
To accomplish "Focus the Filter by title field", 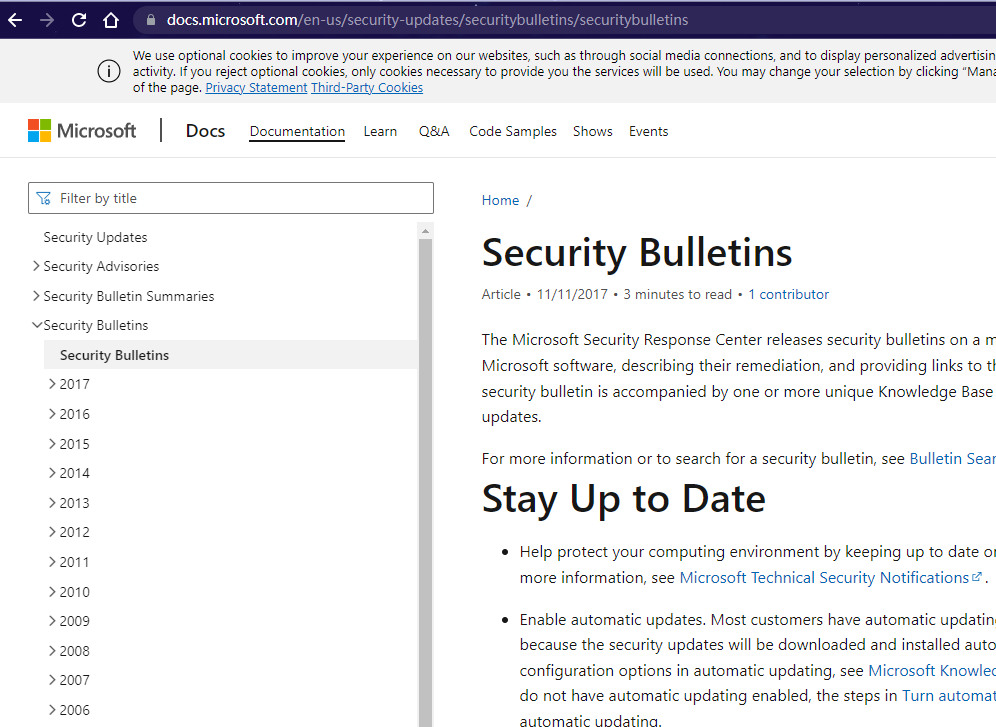I will (231, 198).
